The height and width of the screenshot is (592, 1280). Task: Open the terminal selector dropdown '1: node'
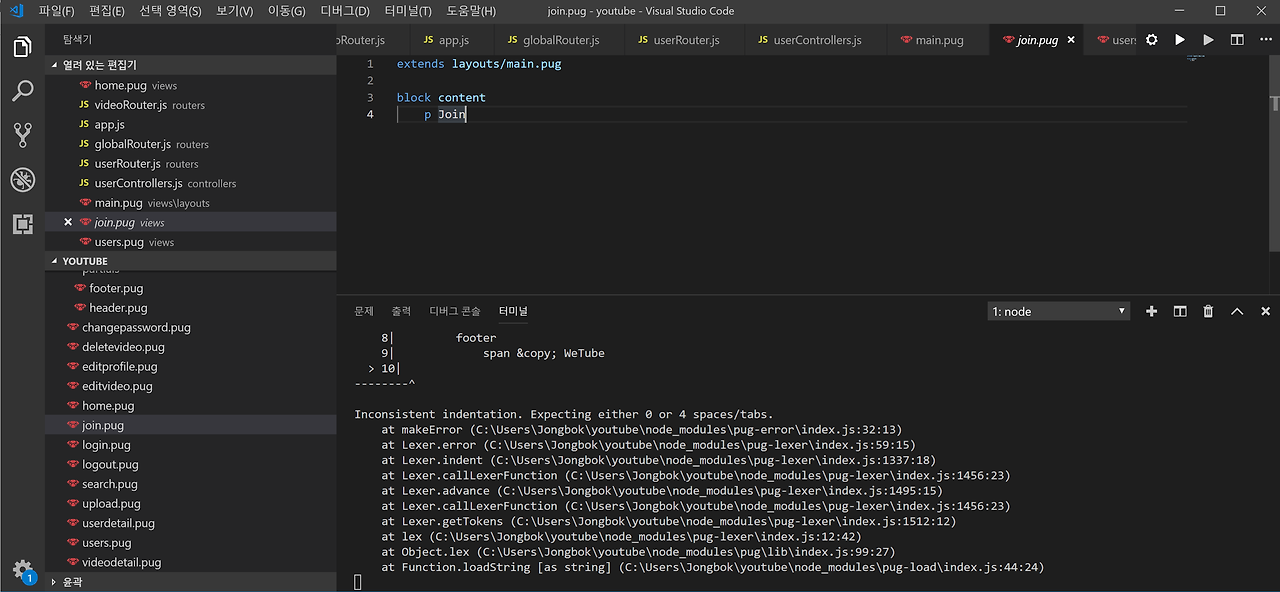click(1058, 311)
